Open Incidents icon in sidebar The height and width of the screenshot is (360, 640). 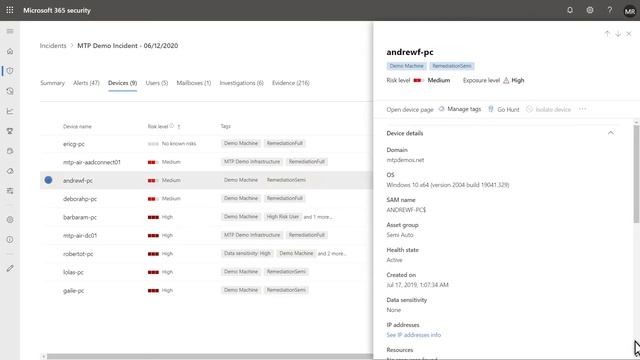click(10, 71)
